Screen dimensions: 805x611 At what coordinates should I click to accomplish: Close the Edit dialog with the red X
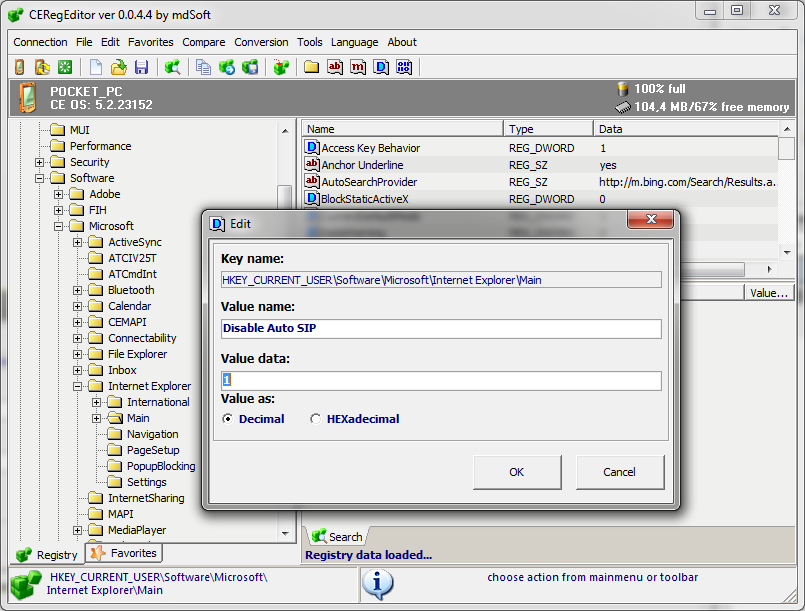pyautogui.click(x=650, y=219)
